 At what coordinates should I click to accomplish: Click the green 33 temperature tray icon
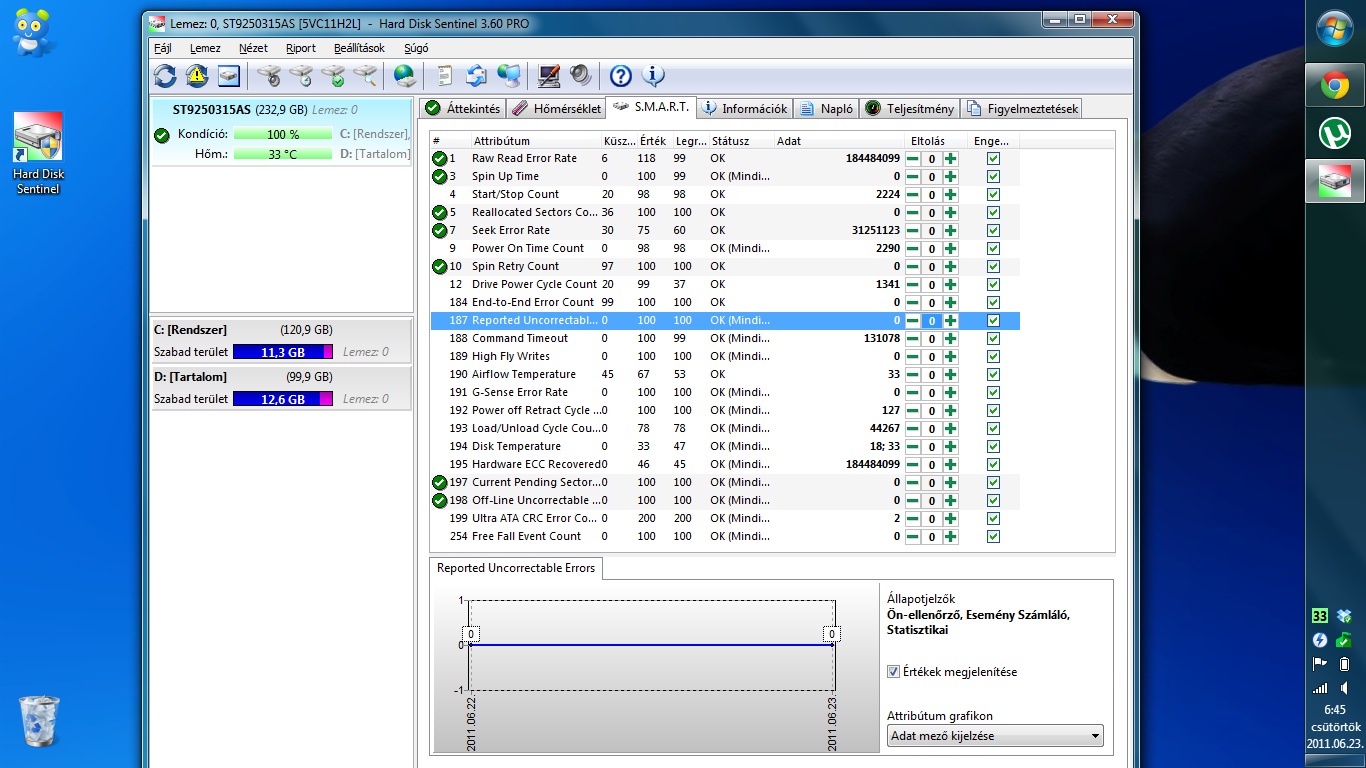coord(1320,616)
